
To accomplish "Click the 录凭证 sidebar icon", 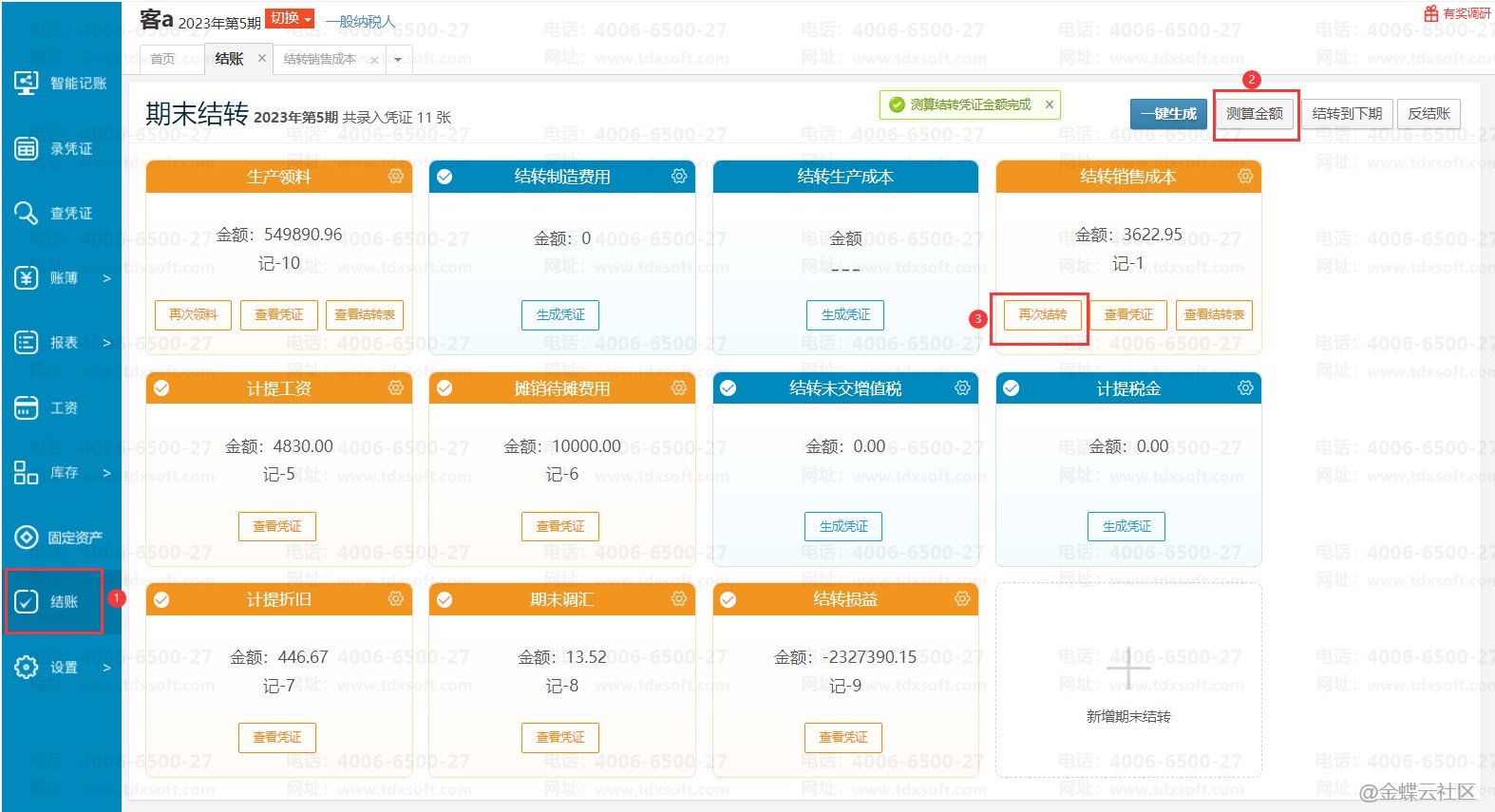I will click(27, 148).
